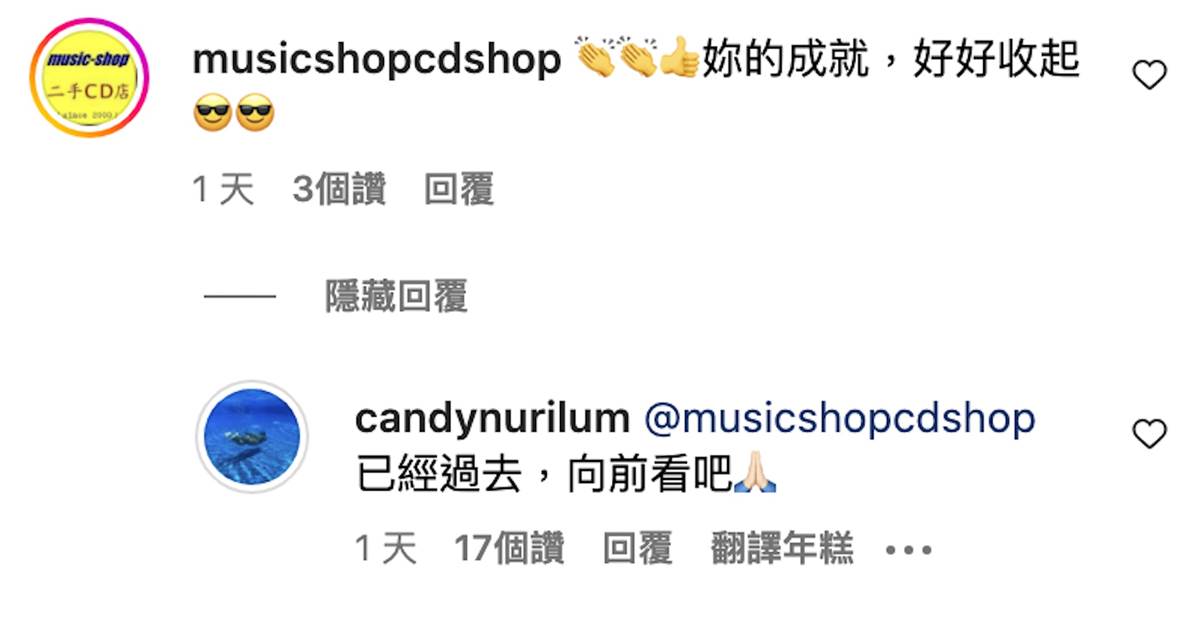Follow the @musicshopcdshop mention link
The width and height of the screenshot is (1200, 632).
[x=840, y=419]
